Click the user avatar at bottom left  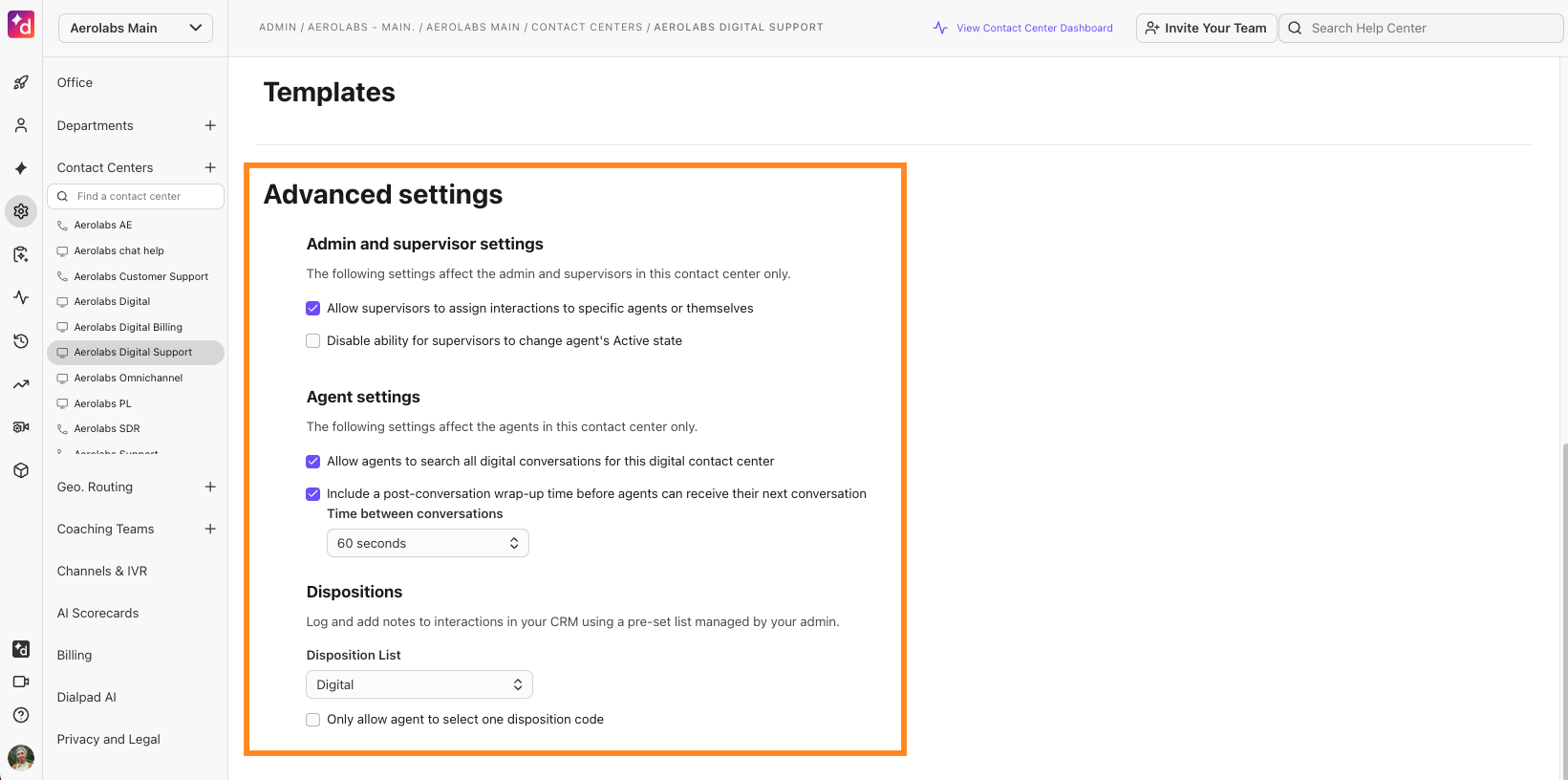[x=21, y=758]
